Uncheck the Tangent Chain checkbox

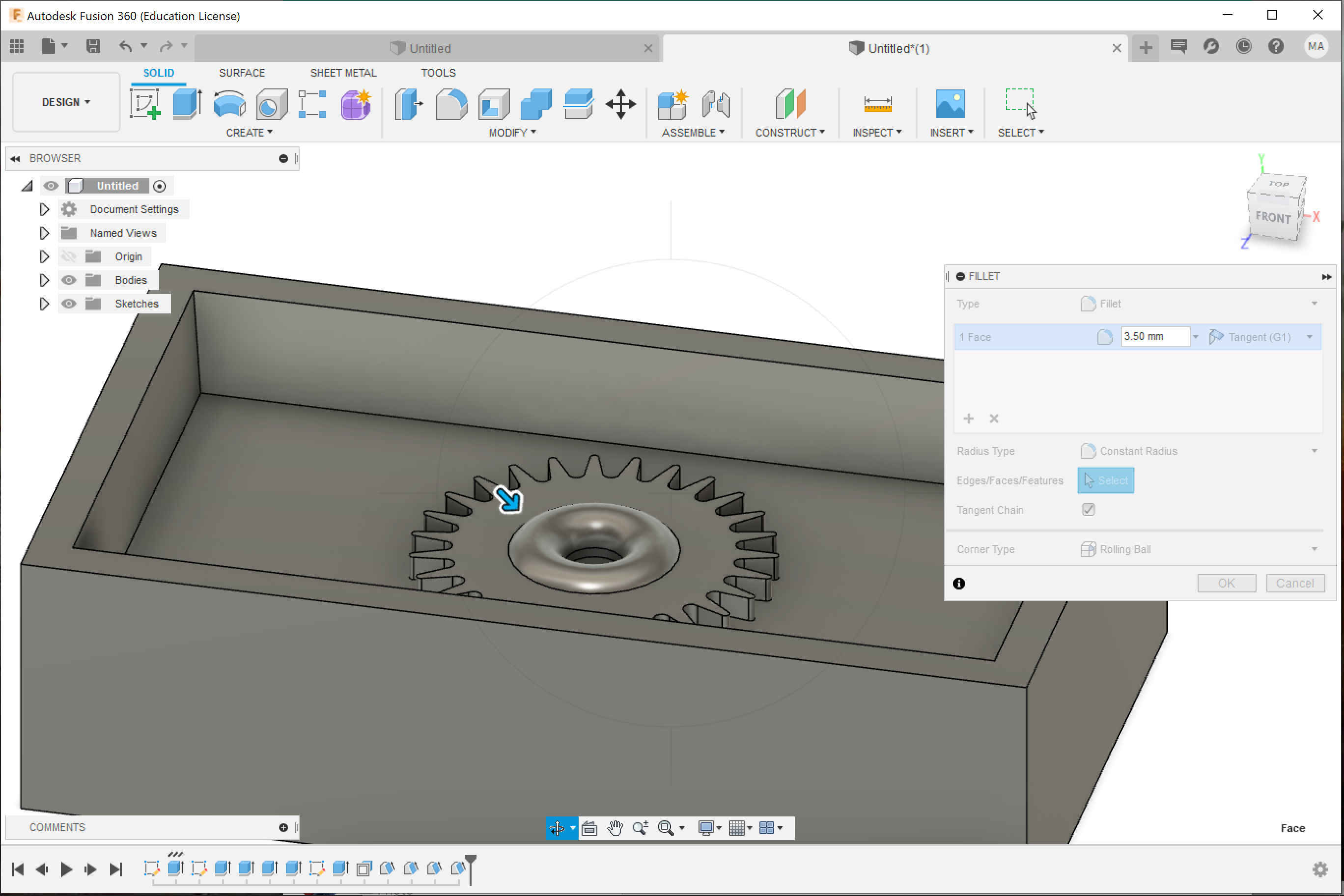1088,509
